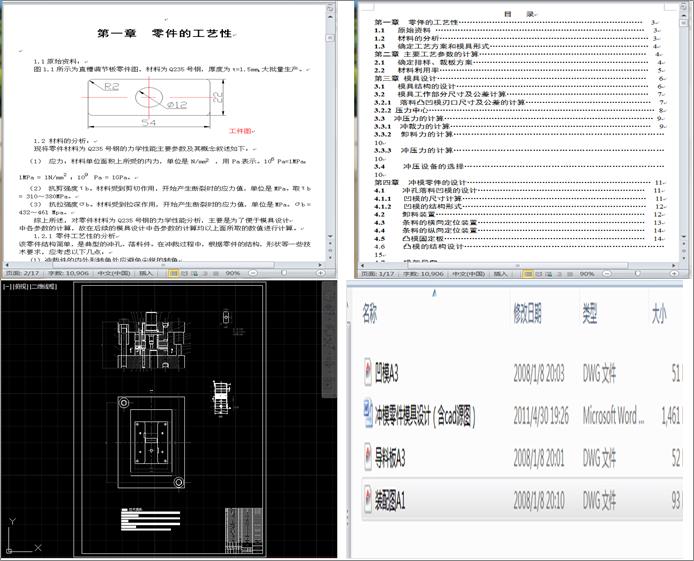This screenshot has height=561, width=694.
Task: Open 俯视 view menu in CAD viewport
Action: [20, 287]
